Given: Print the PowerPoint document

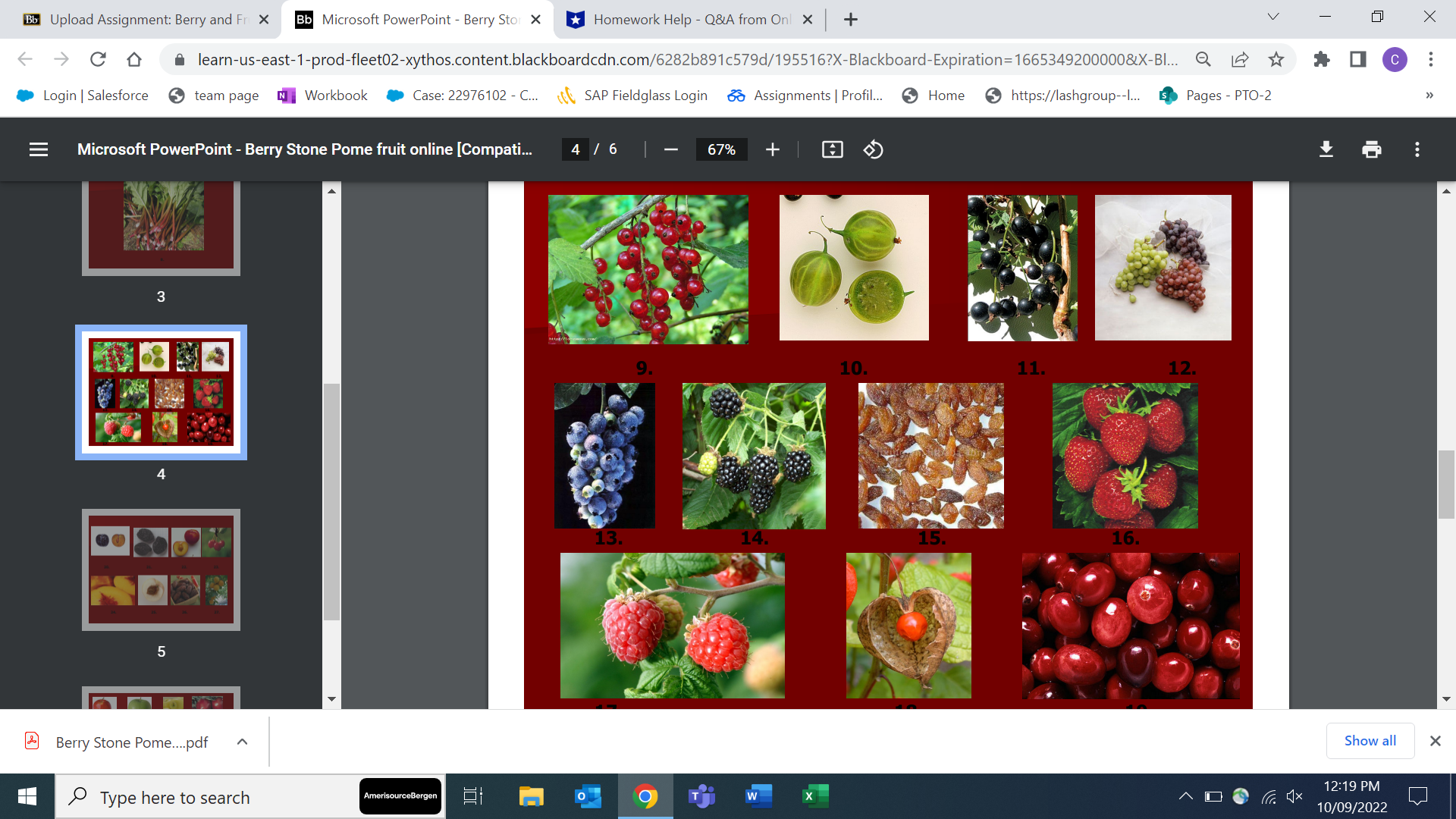Looking at the screenshot, I should coord(1371,149).
